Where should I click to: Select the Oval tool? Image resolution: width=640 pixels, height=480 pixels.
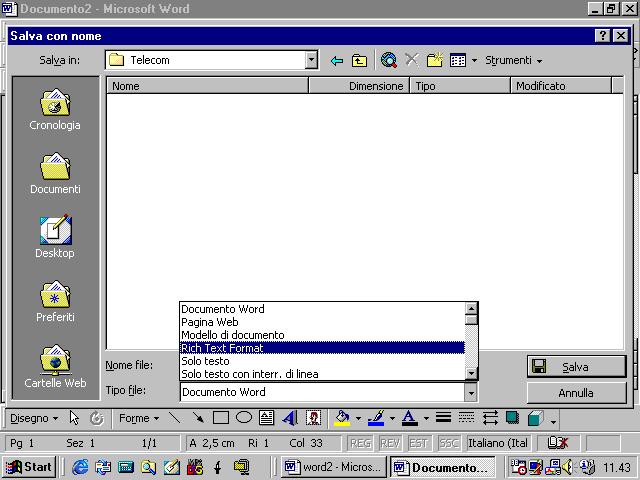pos(244,418)
